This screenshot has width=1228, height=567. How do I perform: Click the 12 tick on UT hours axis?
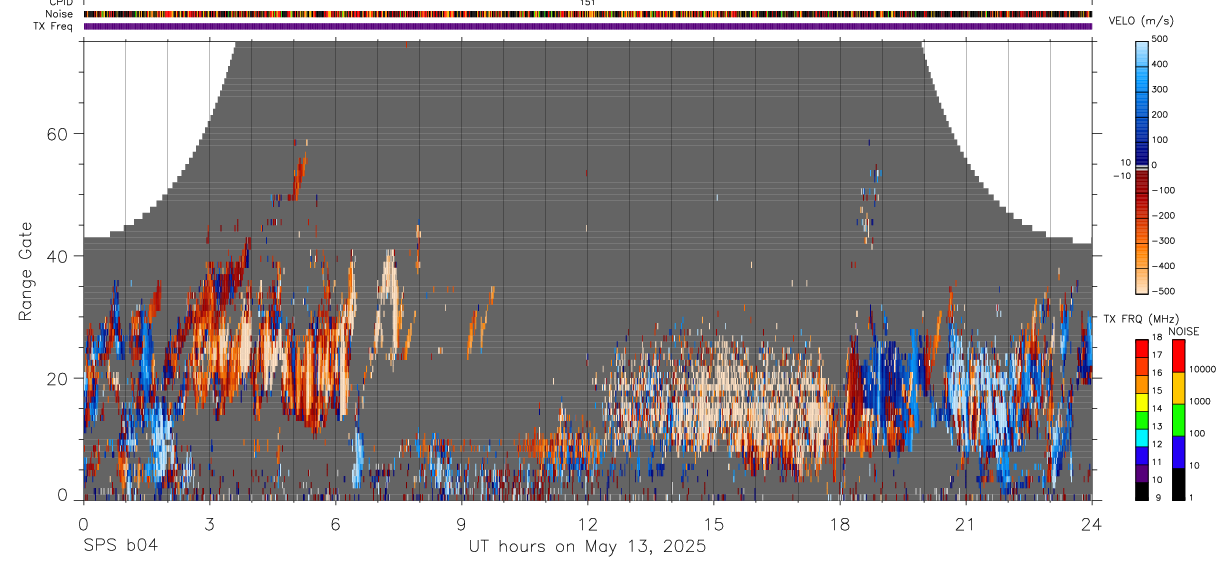(587, 524)
